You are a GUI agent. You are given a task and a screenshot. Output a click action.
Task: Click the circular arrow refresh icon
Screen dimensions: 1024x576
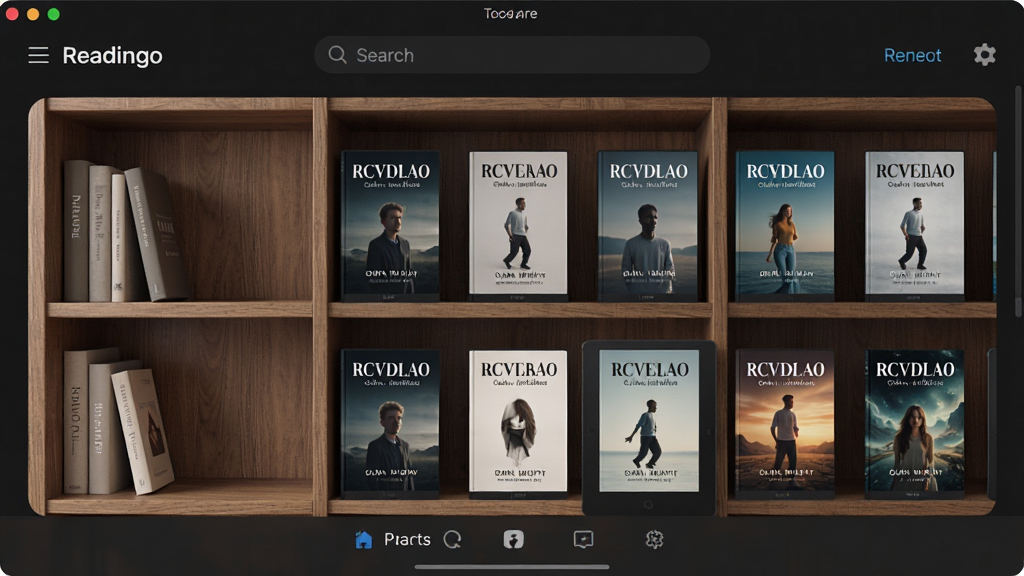click(x=453, y=539)
